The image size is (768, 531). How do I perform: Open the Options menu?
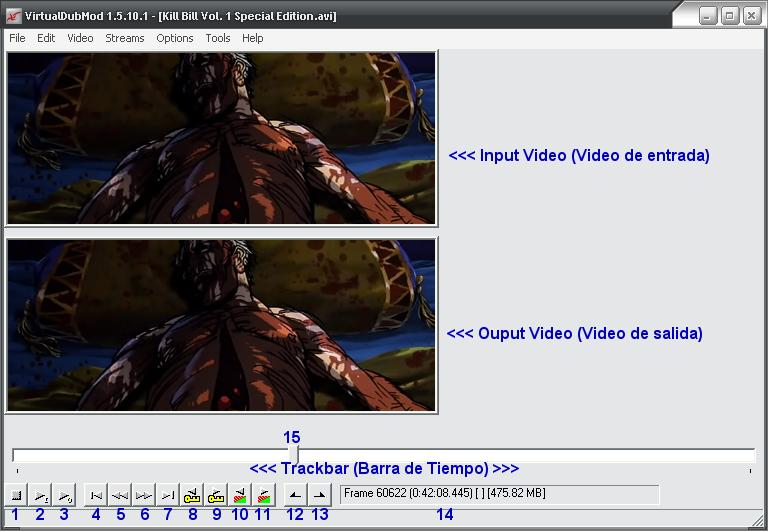[x=175, y=38]
